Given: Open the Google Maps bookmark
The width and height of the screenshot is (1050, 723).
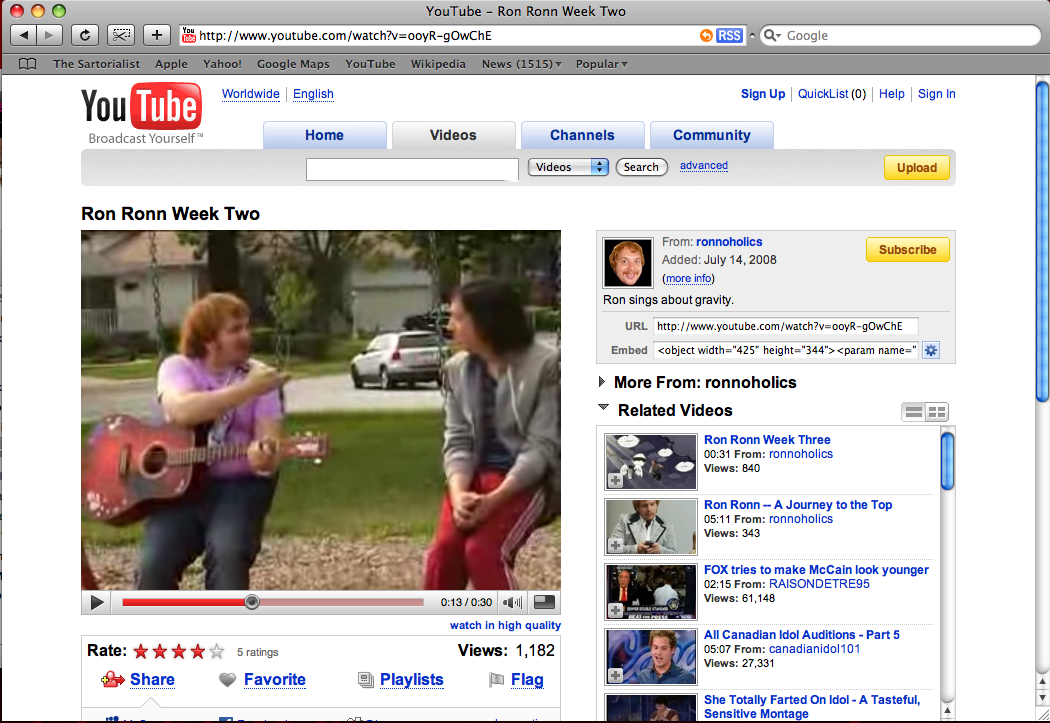Looking at the screenshot, I should tap(293, 64).
